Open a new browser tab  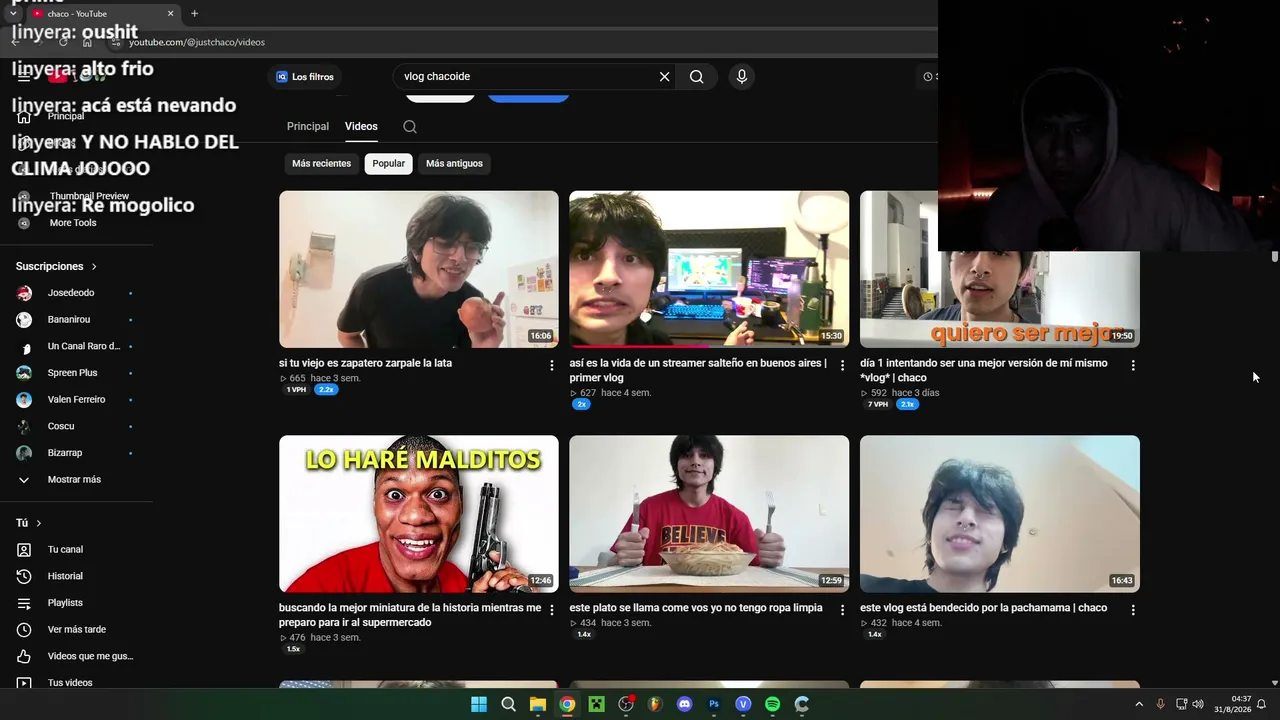coord(194,14)
